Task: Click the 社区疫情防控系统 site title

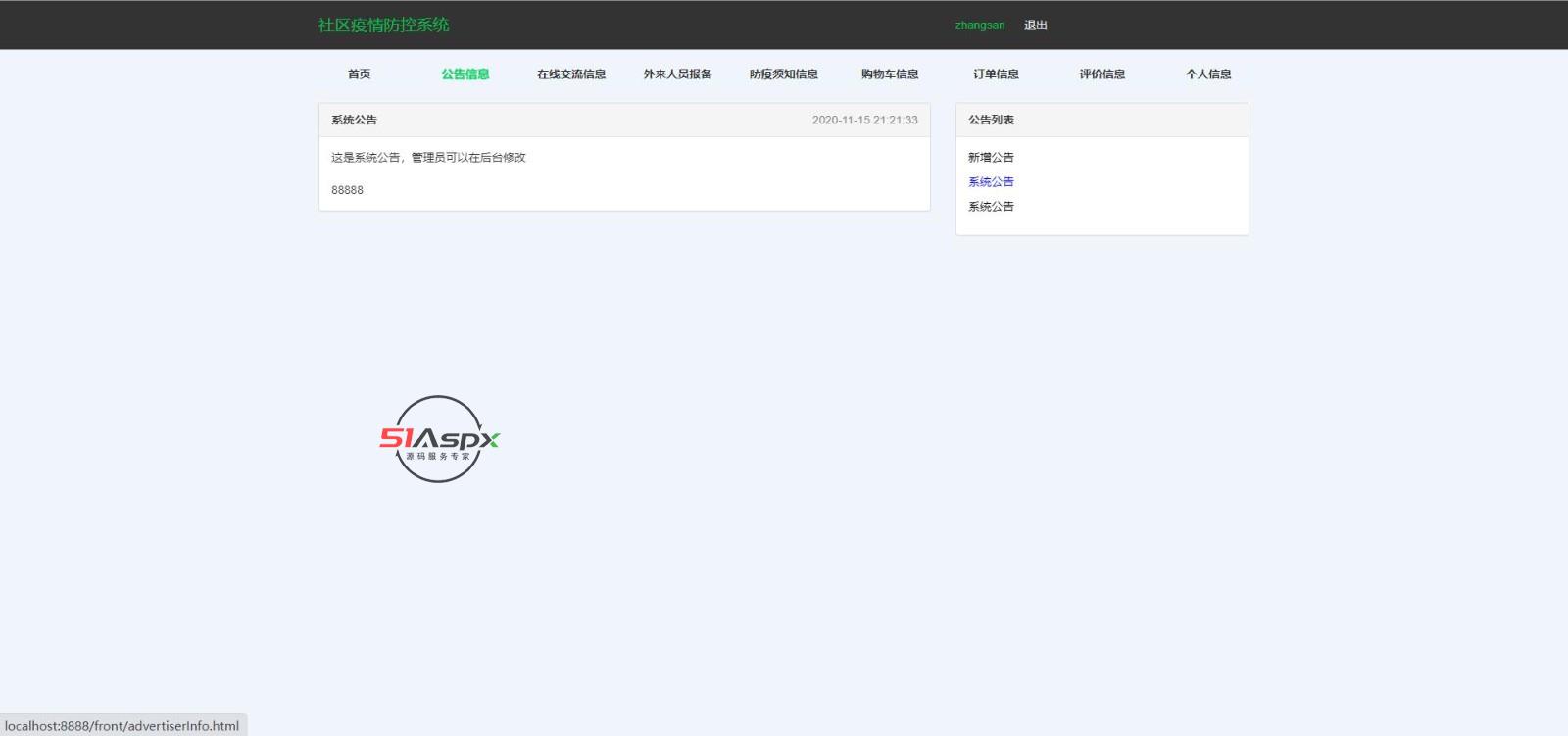Action: point(383,25)
